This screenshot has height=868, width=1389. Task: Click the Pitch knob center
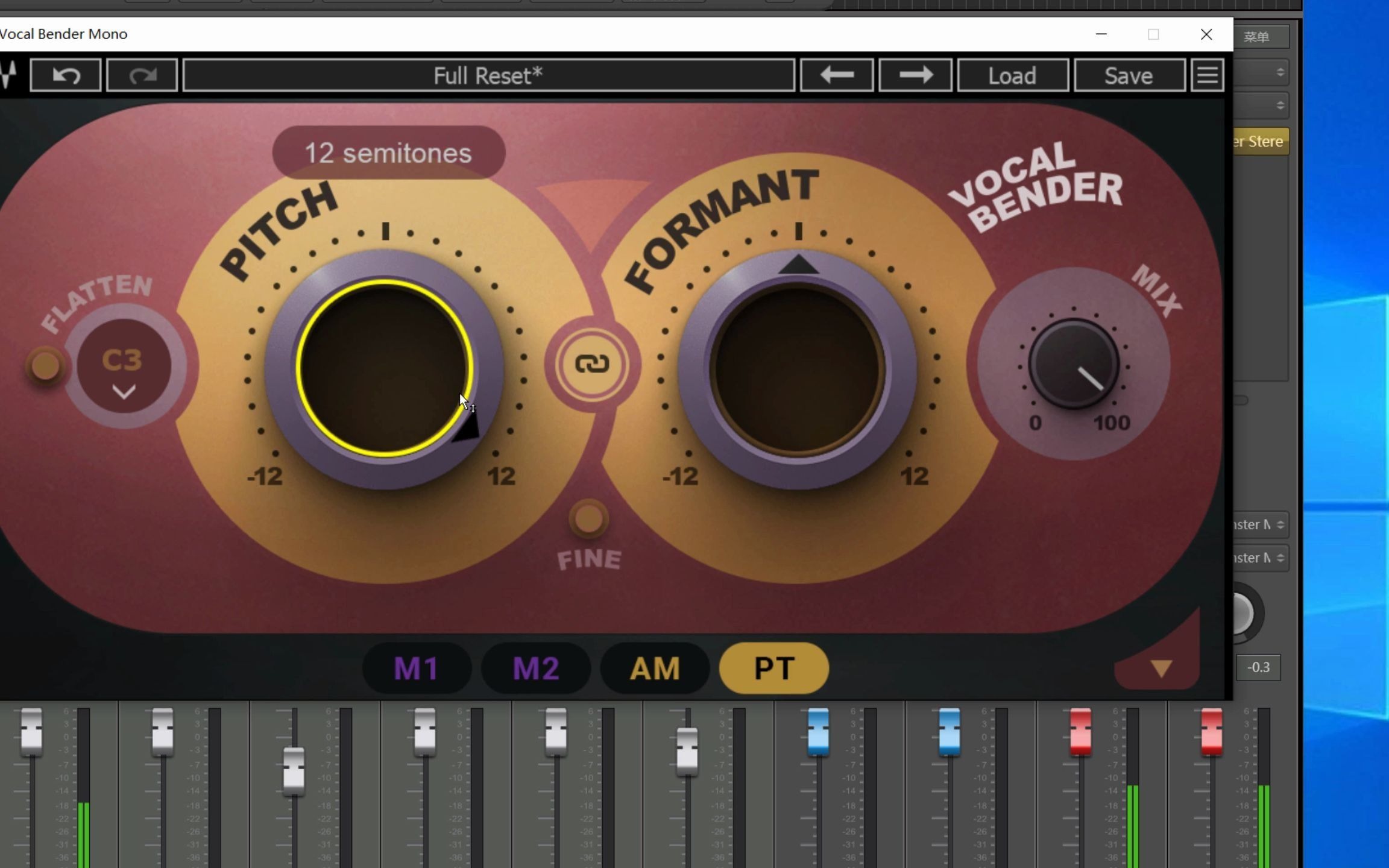pyautogui.click(x=384, y=368)
